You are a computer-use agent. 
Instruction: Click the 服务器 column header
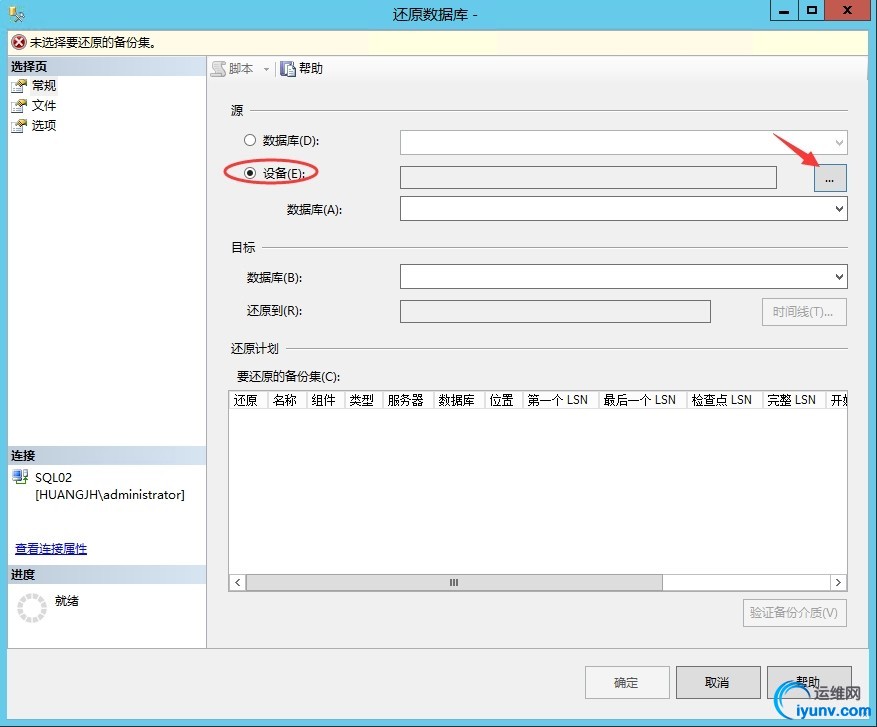click(408, 400)
